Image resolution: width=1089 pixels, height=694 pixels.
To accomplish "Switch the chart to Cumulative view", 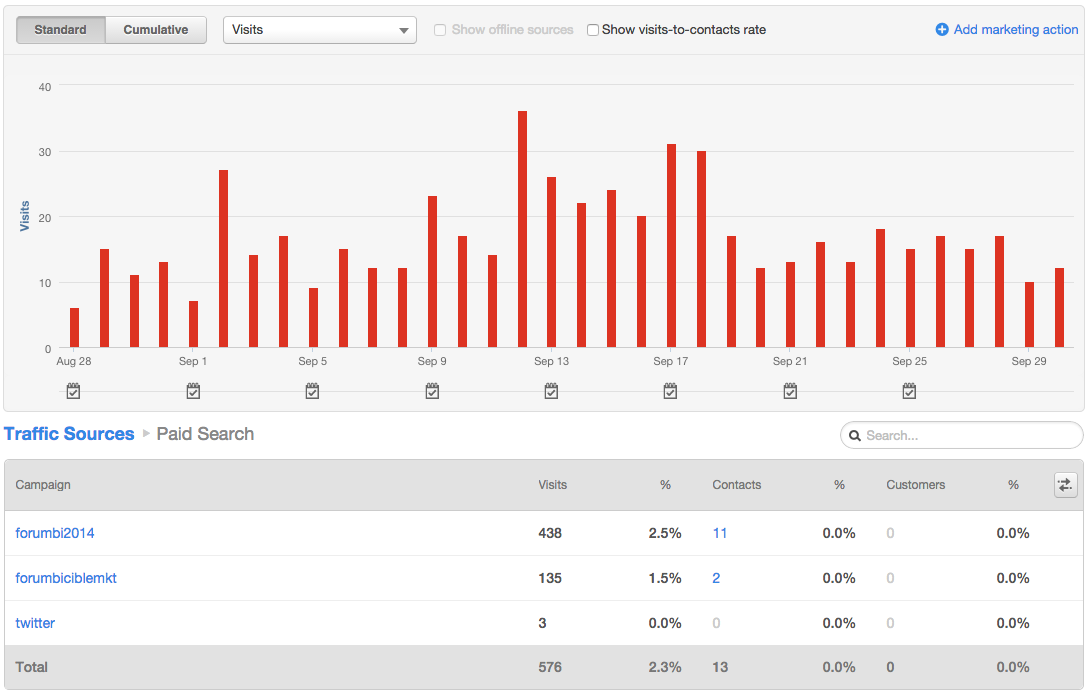I will click(x=155, y=29).
